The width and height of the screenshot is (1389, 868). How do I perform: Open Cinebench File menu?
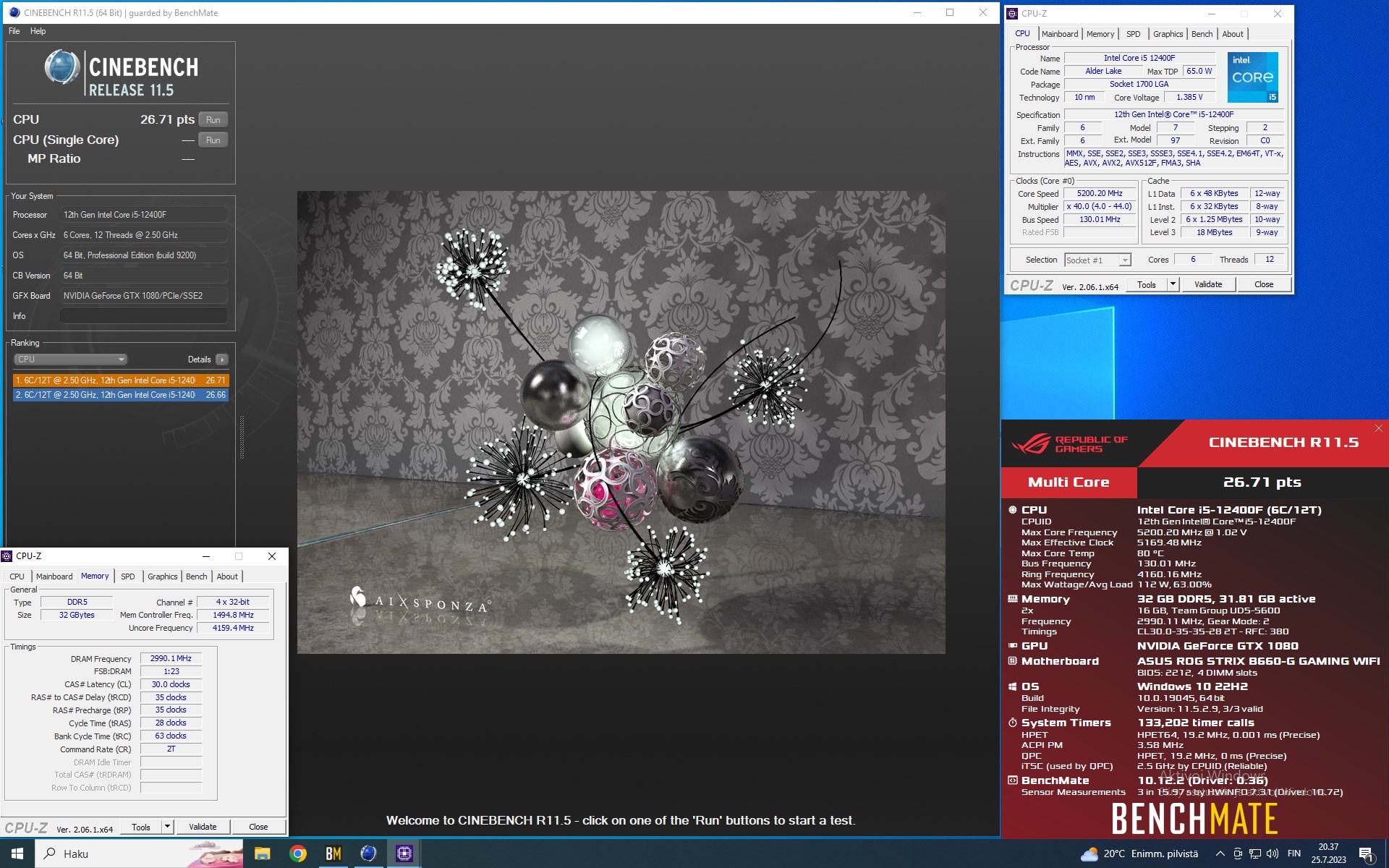coord(14,31)
